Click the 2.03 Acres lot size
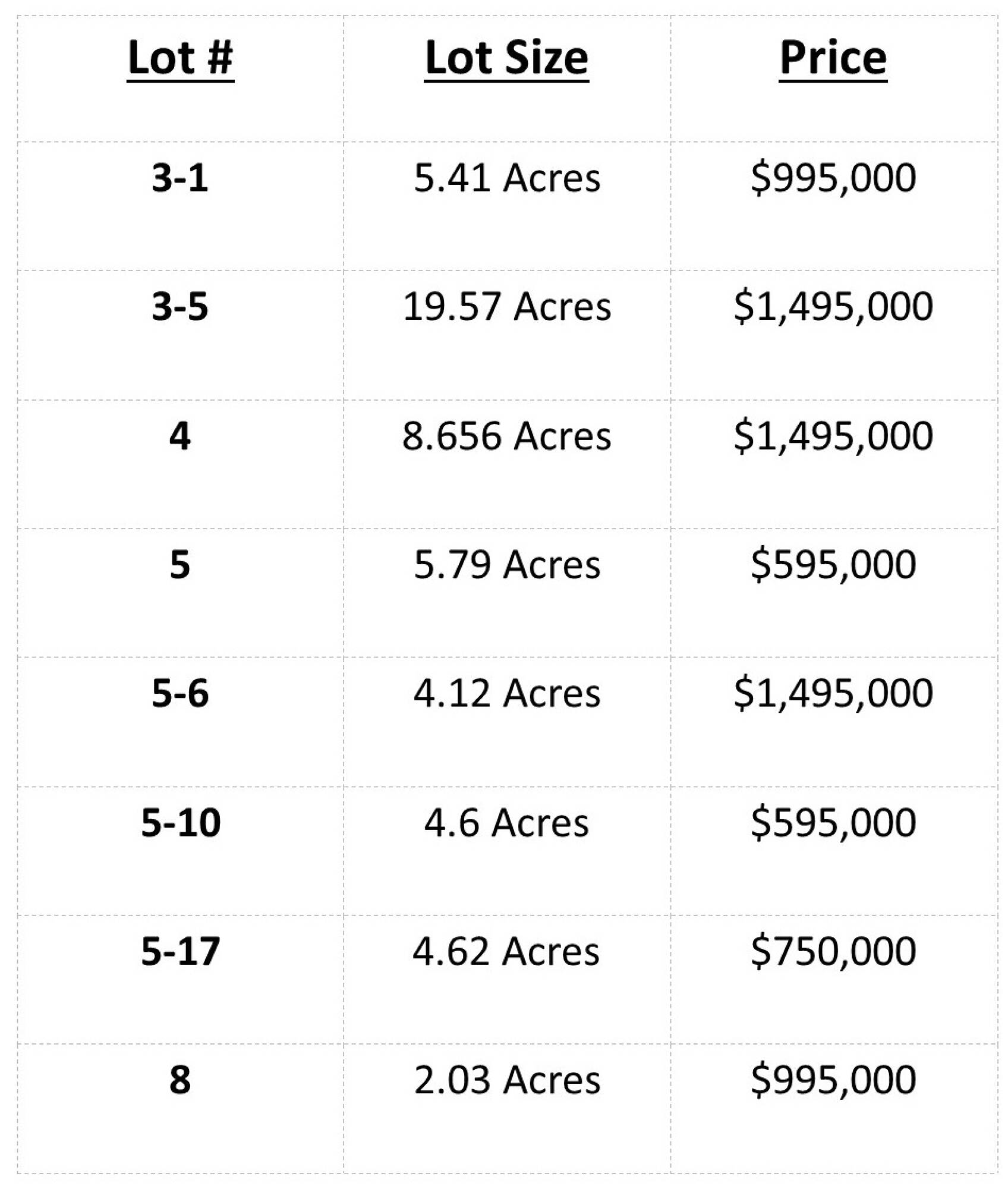1008x1189 pixels. coord(506,1080)
